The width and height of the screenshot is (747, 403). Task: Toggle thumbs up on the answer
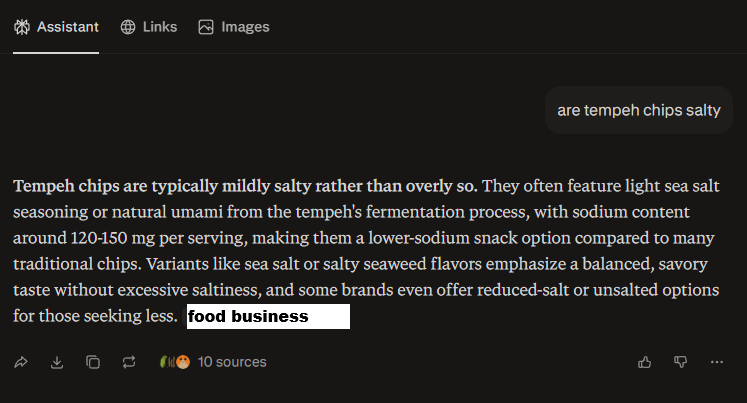(645, 362)
